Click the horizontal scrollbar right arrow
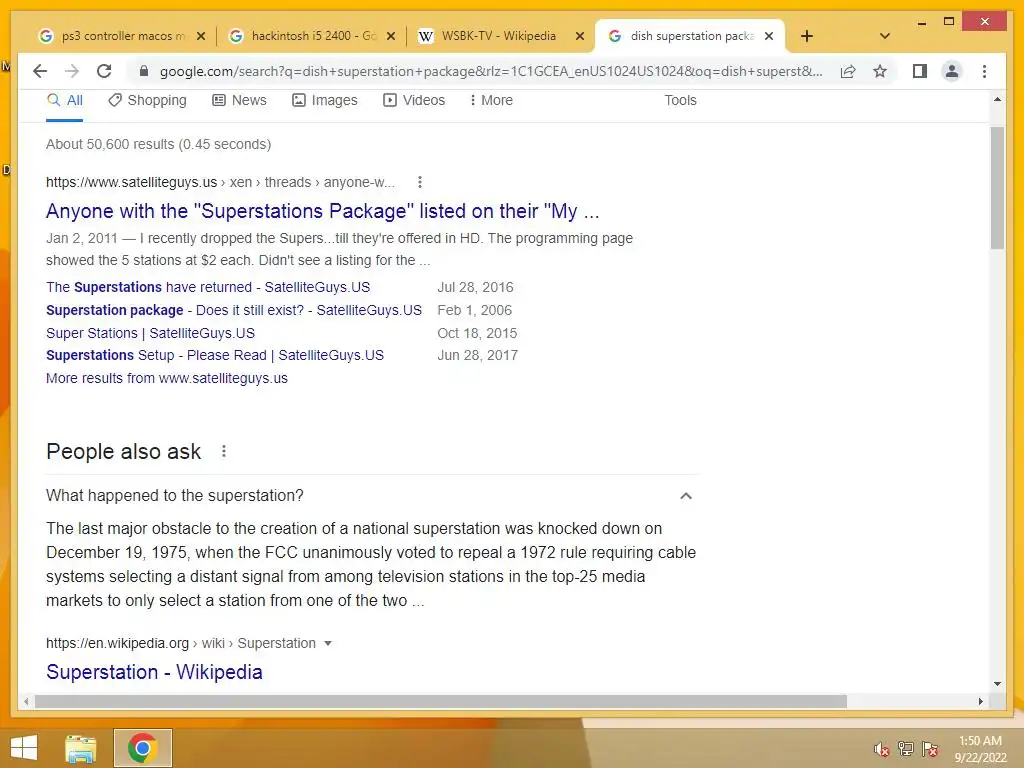The image size is (1024, 768). click(x=980, y=701)
